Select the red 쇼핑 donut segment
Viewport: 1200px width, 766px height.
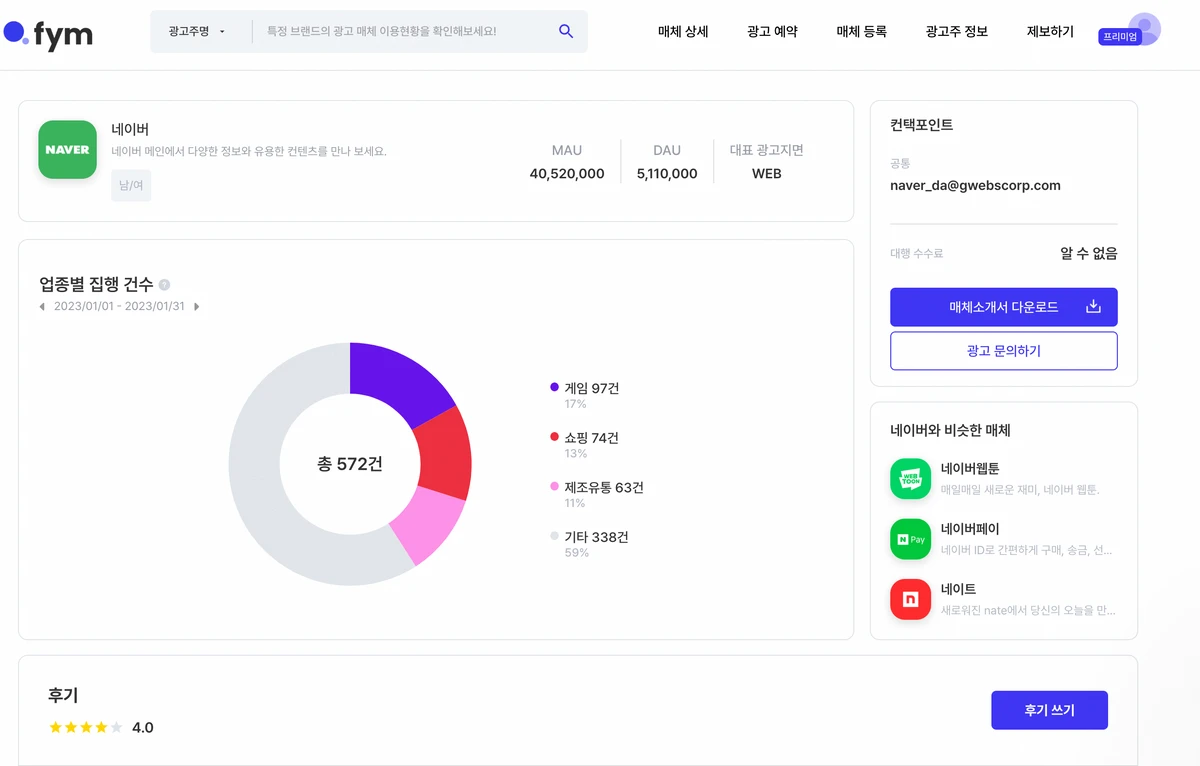(443, 455)
